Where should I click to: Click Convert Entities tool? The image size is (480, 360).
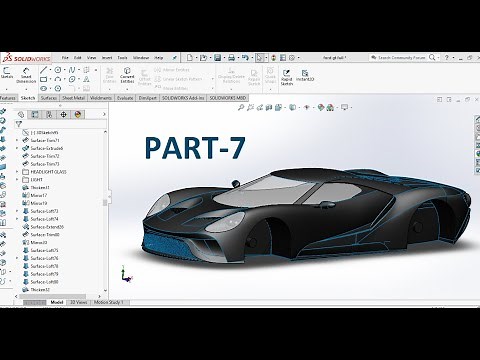(127, 75)
